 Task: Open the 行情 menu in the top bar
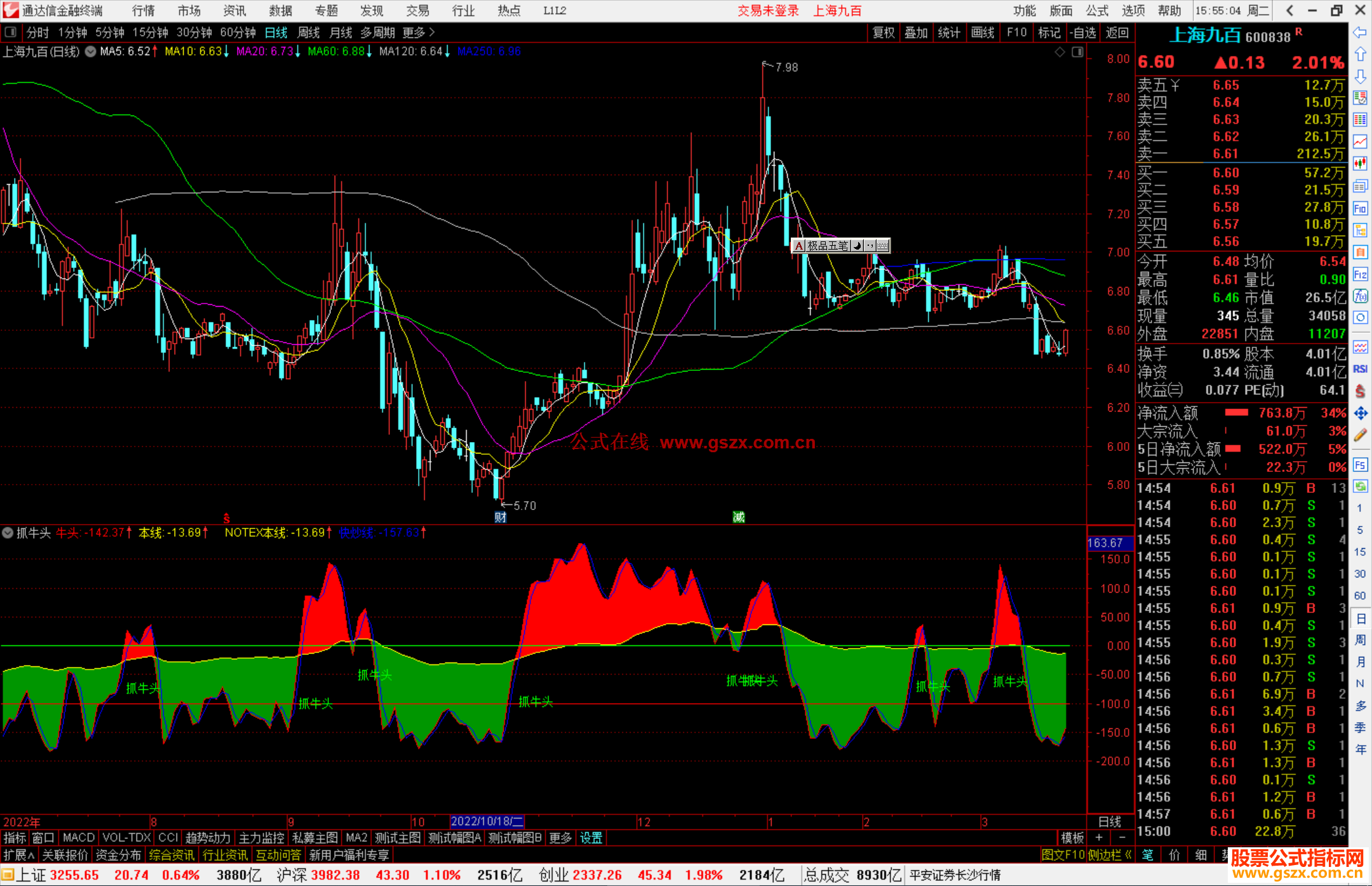pos(143,11)
